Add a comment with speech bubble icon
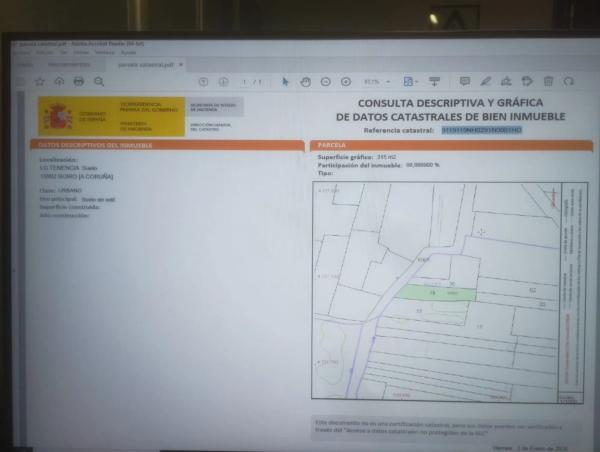 click(x=464, y=81)
